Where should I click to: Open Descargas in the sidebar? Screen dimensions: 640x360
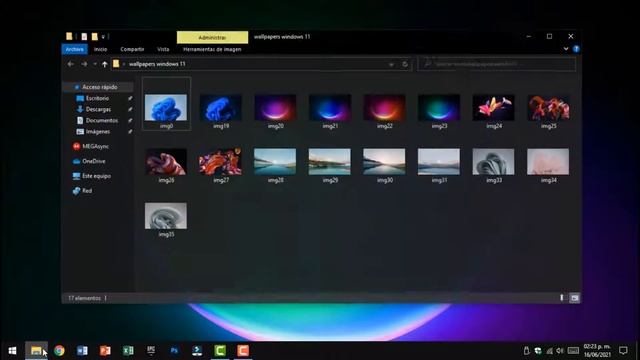point(98,109)
